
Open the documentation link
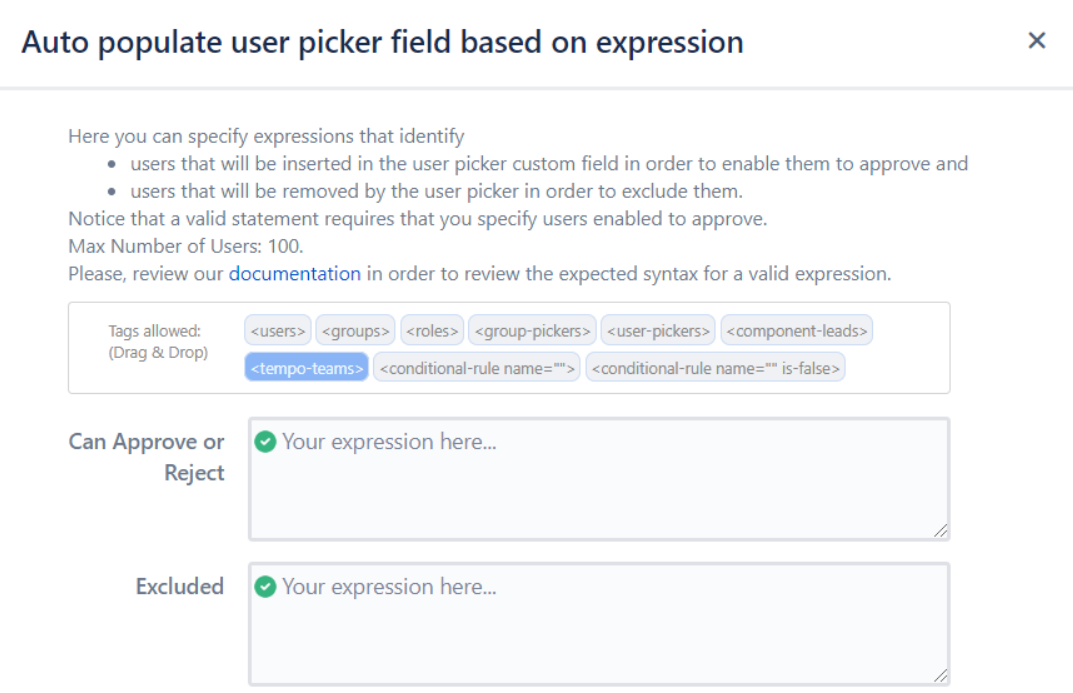coord(294,273)
